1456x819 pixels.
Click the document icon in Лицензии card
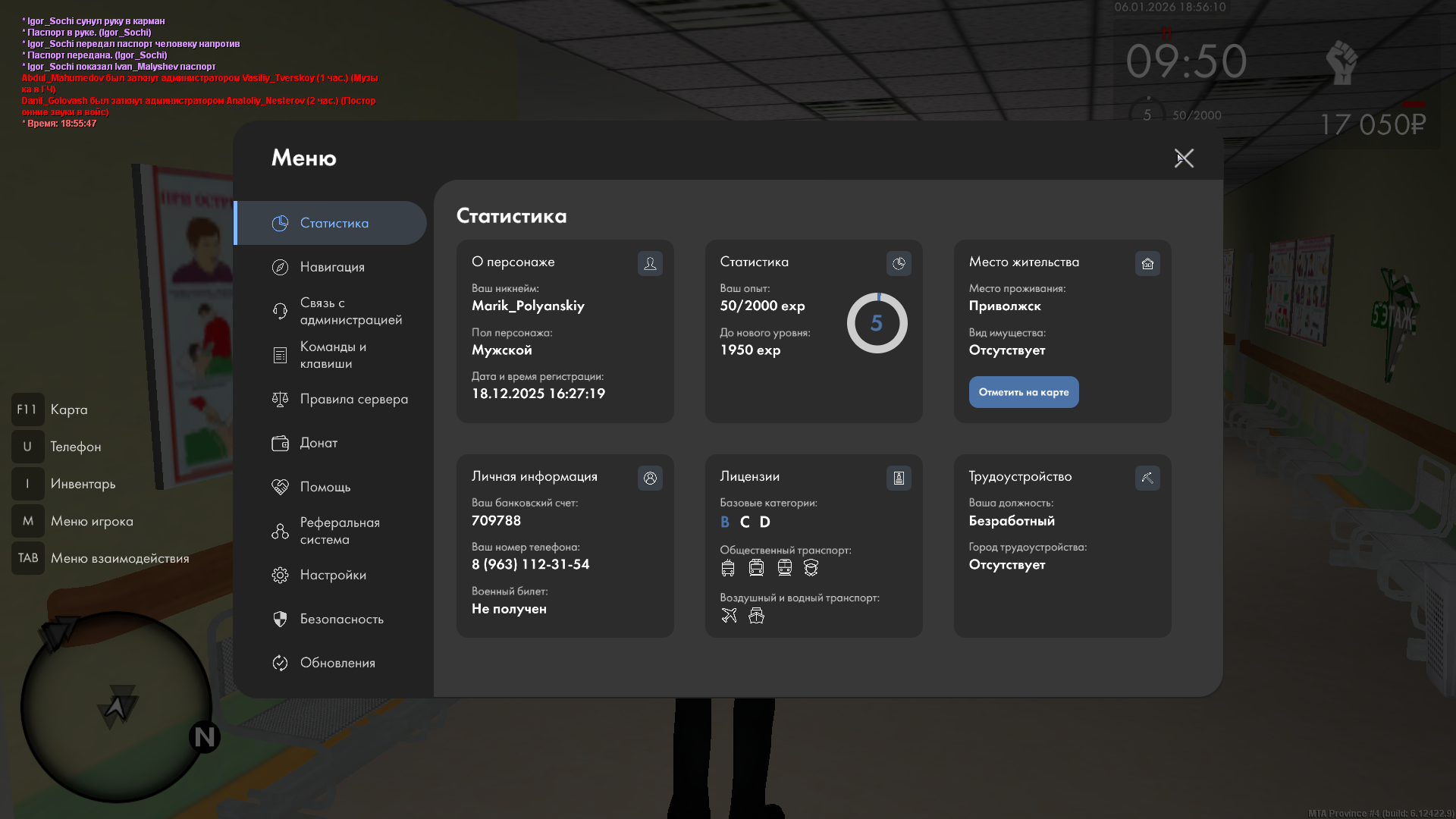[x=899, y=478]
